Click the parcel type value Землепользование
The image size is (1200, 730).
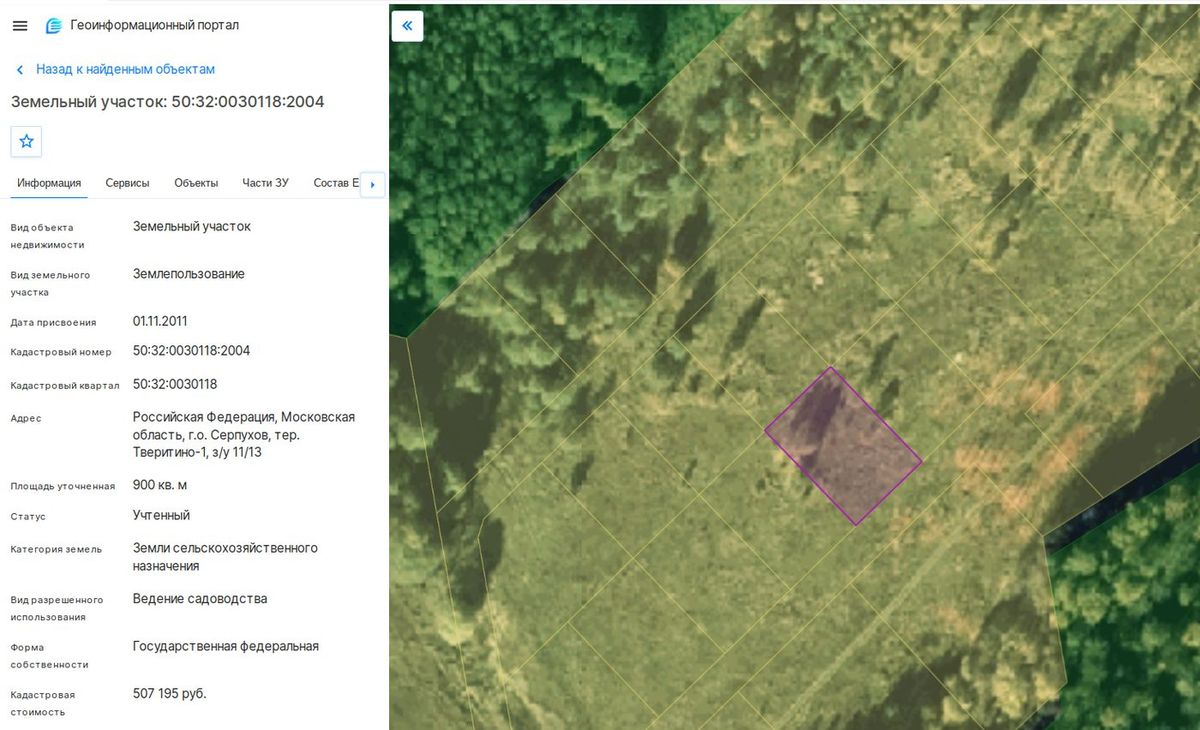pyautogui.click(x=189, y=274)
